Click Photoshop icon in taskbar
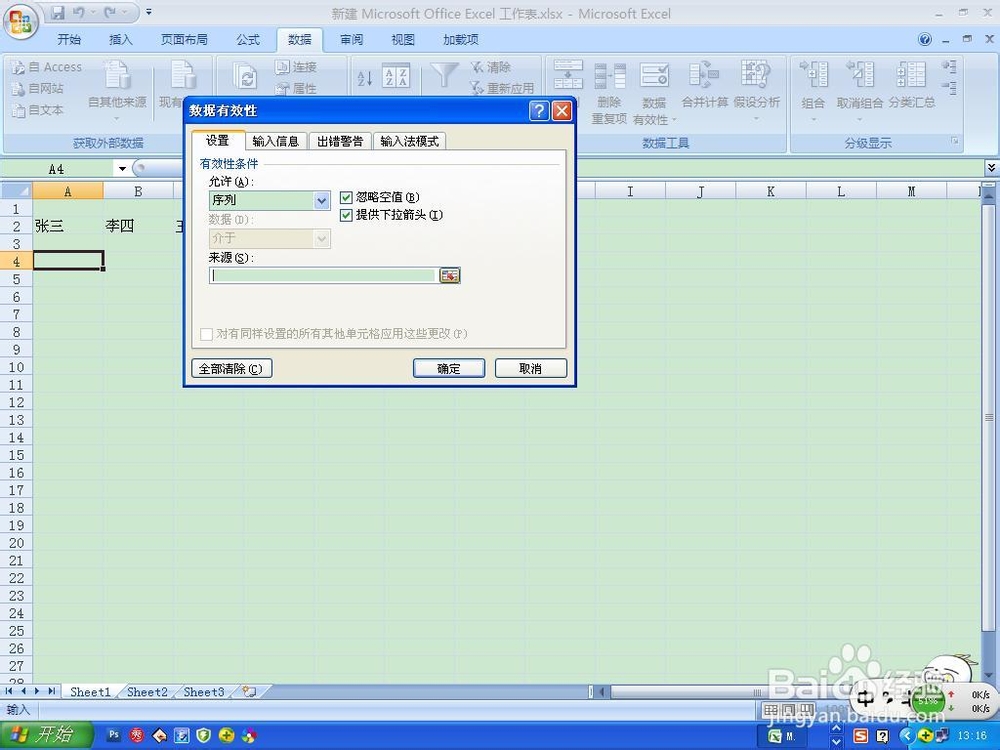The image size is (1000, 750). coord(114,735)
